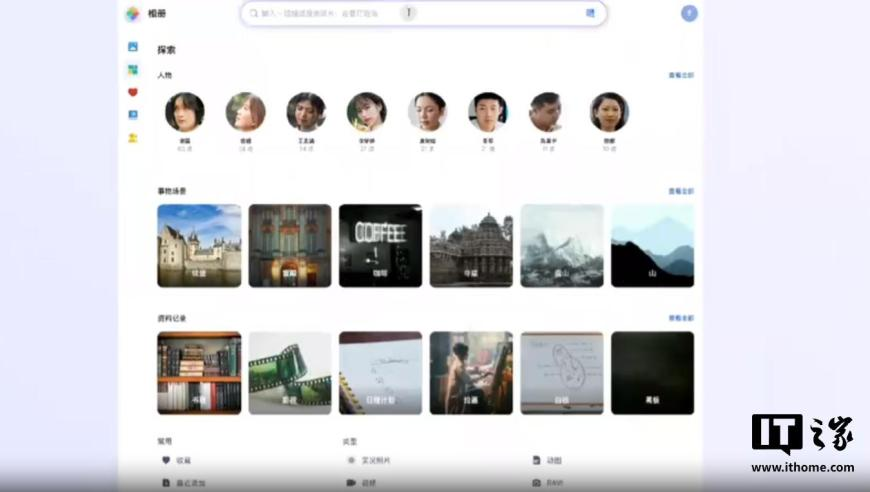
Task: Open the ornate building facade thumbnail
Action: click(x=290, y=246)
